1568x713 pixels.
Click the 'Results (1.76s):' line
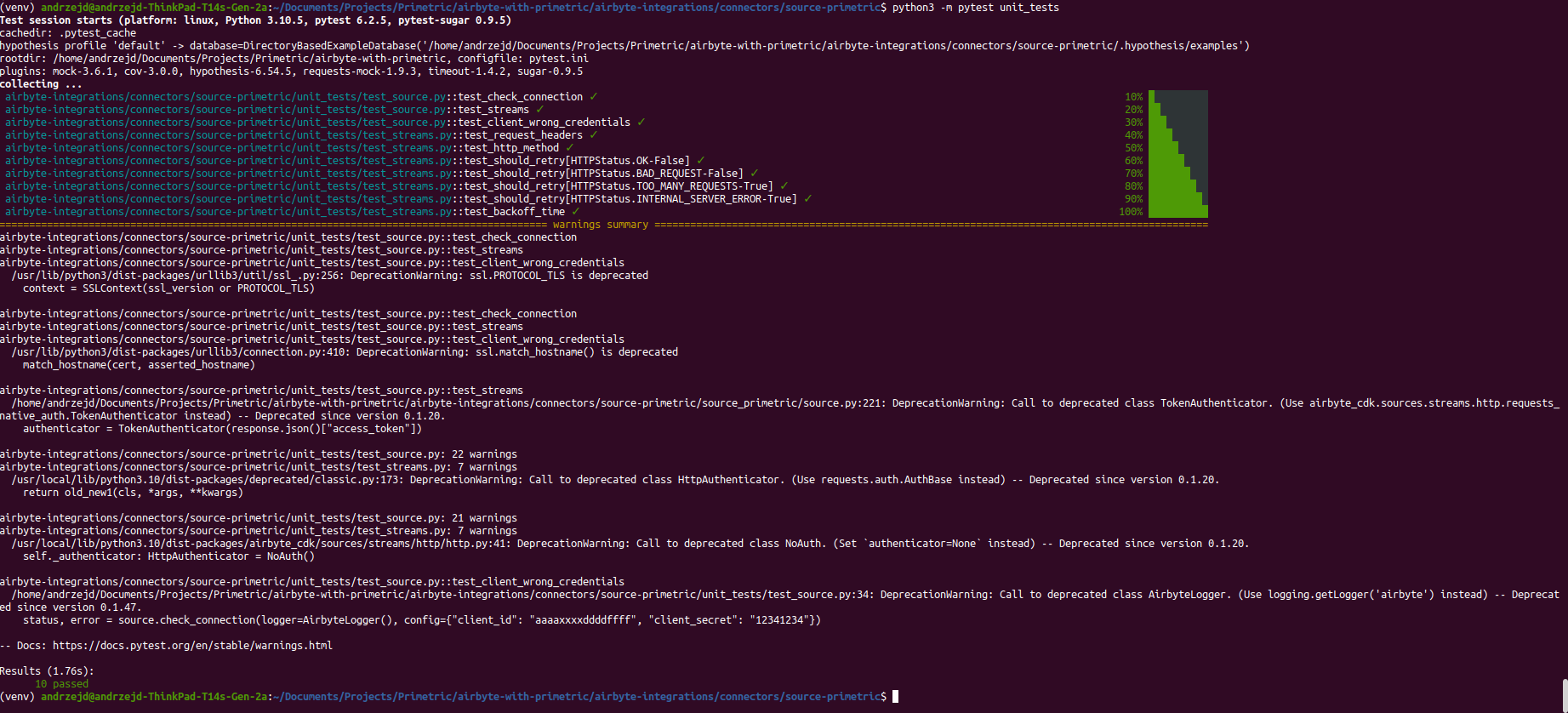47,671
